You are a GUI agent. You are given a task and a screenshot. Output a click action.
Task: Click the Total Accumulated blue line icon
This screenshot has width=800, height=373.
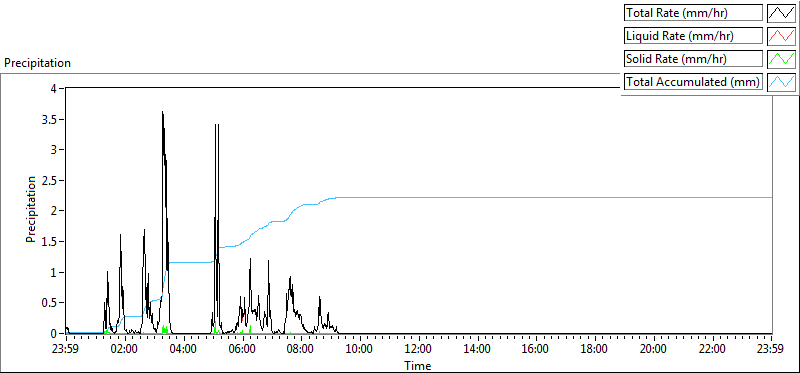[781, 82]
